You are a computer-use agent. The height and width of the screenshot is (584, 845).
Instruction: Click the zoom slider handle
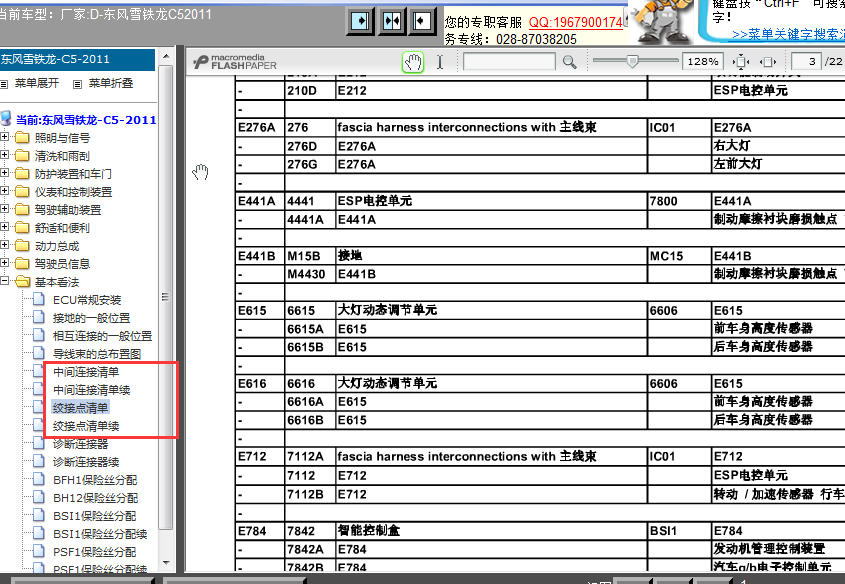[x=632, y=61]
